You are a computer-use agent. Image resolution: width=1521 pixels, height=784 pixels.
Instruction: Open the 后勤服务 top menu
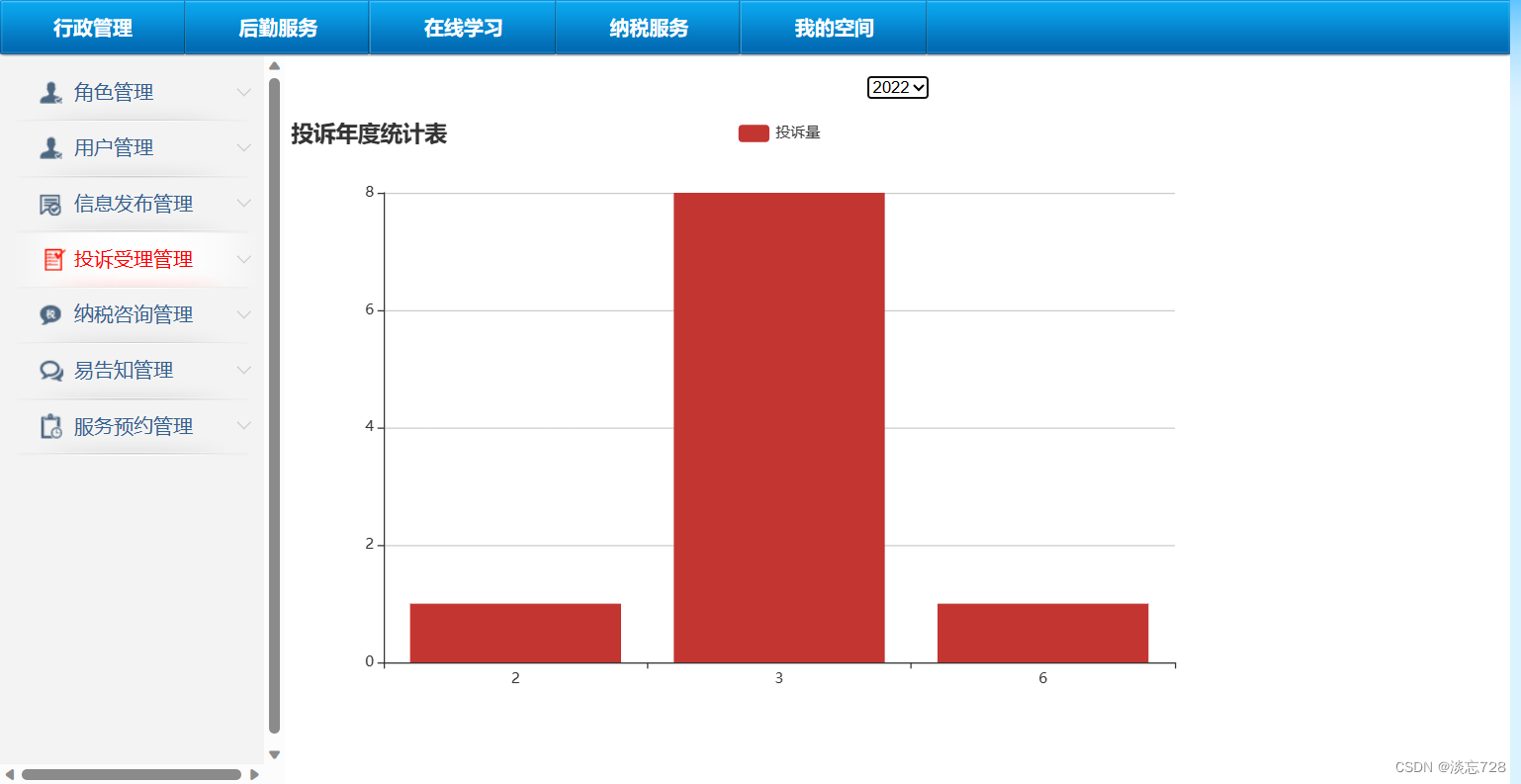click(278, 28)
